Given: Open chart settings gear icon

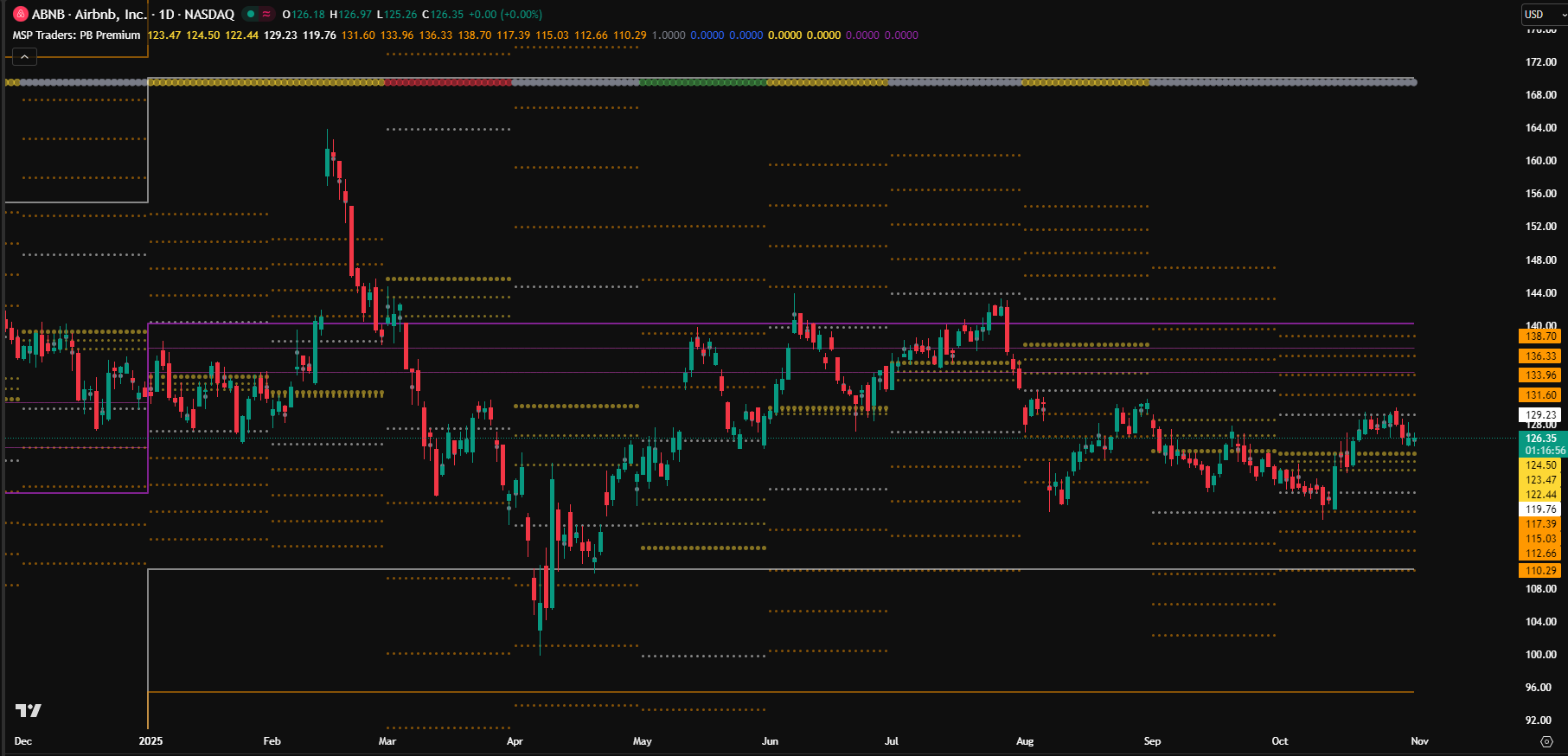Looking at the screenshot, I should click(1546, 741).
